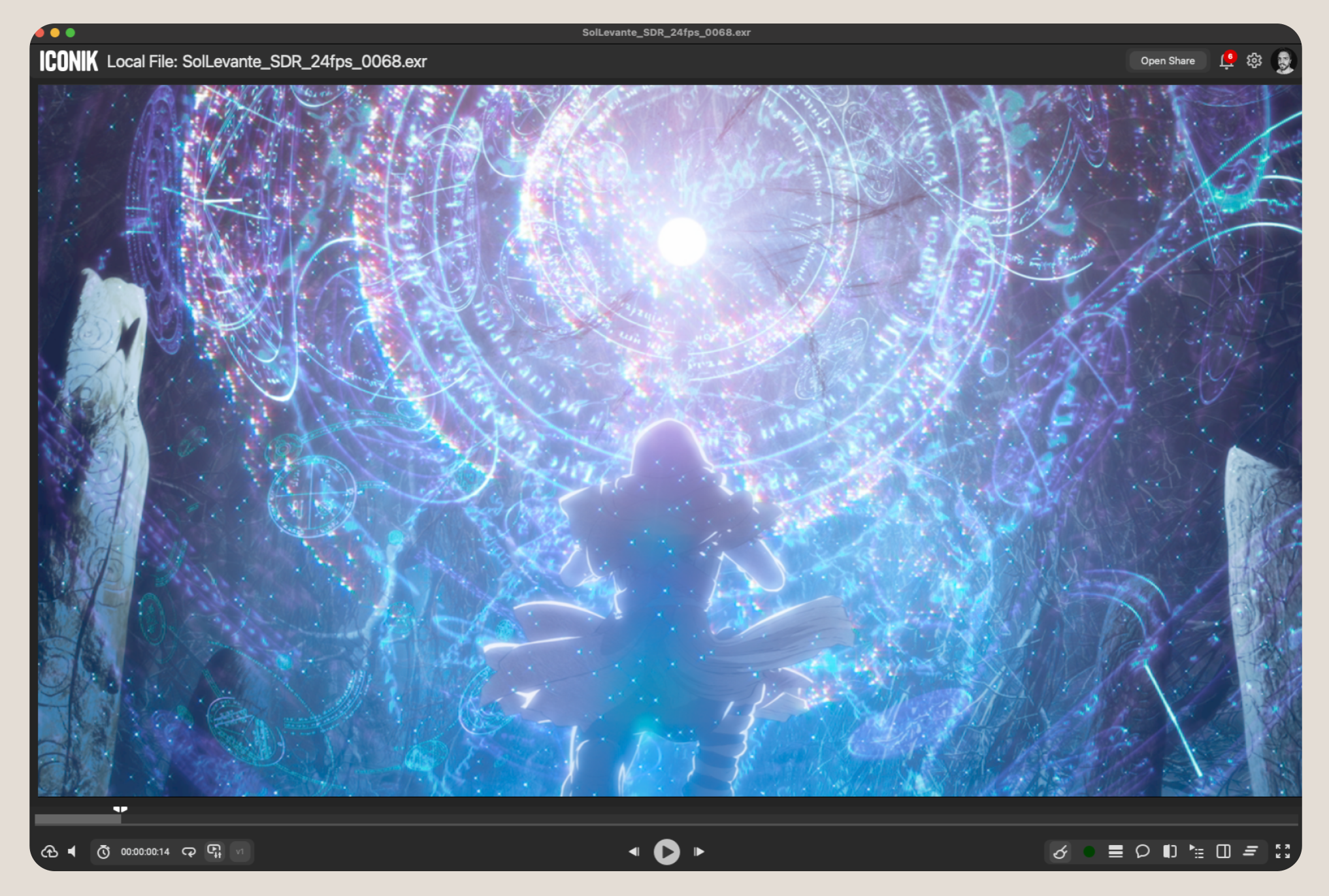
Task: Pick the green drawing color swatch
Action: click(x=1089, y=852)
